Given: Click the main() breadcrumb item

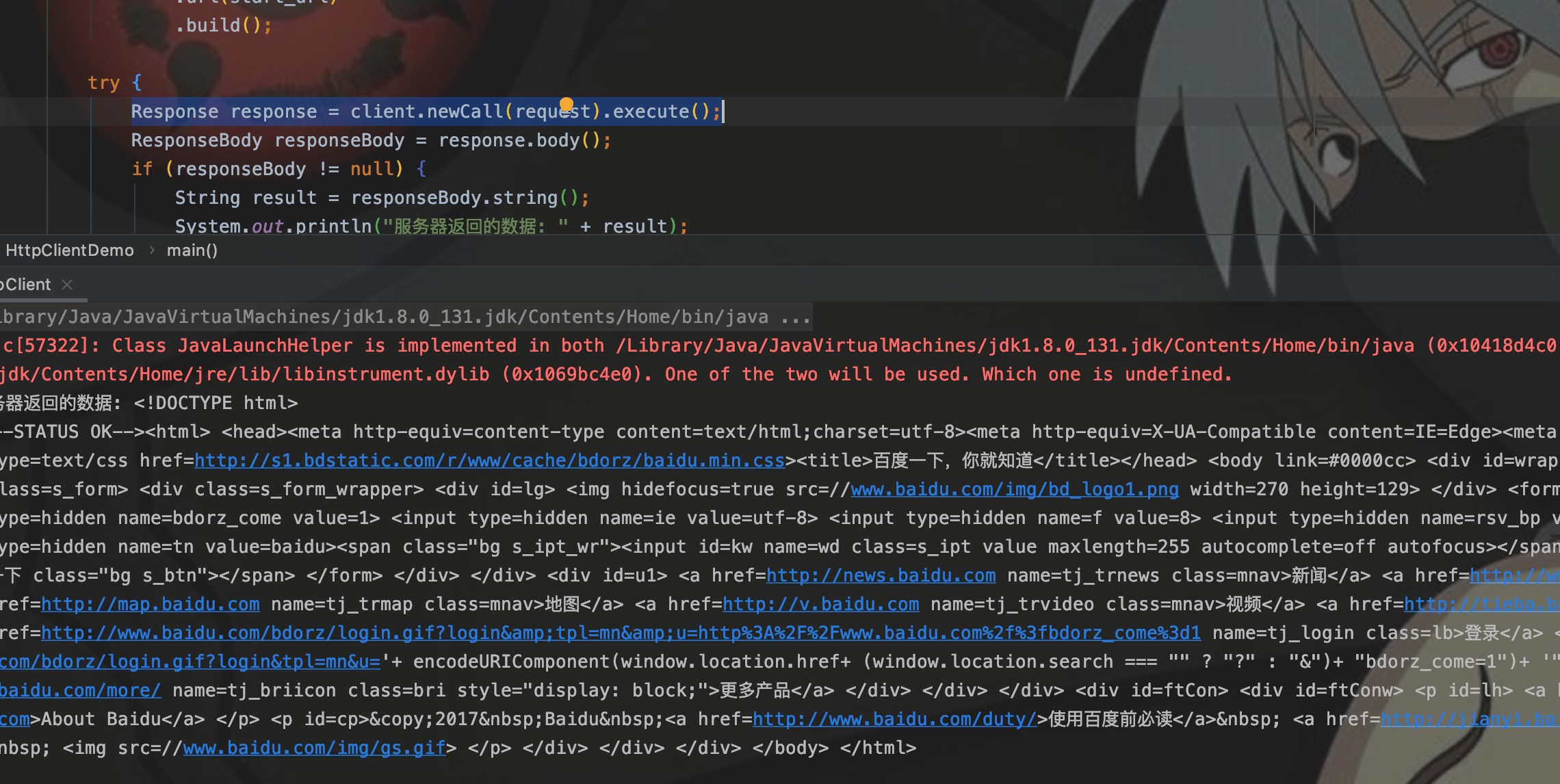Looking at the screenshot, I should click(x=192, y=250).
